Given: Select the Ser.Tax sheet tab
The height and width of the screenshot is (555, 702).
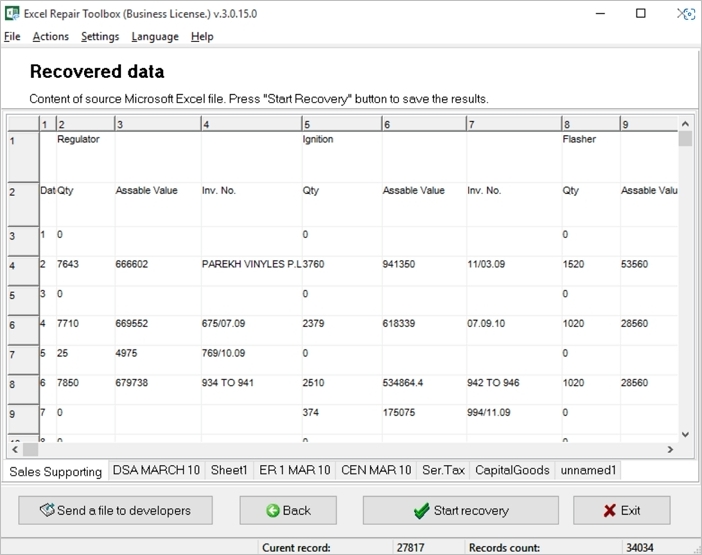Looking at the screenshot, I should click(443, 470).
